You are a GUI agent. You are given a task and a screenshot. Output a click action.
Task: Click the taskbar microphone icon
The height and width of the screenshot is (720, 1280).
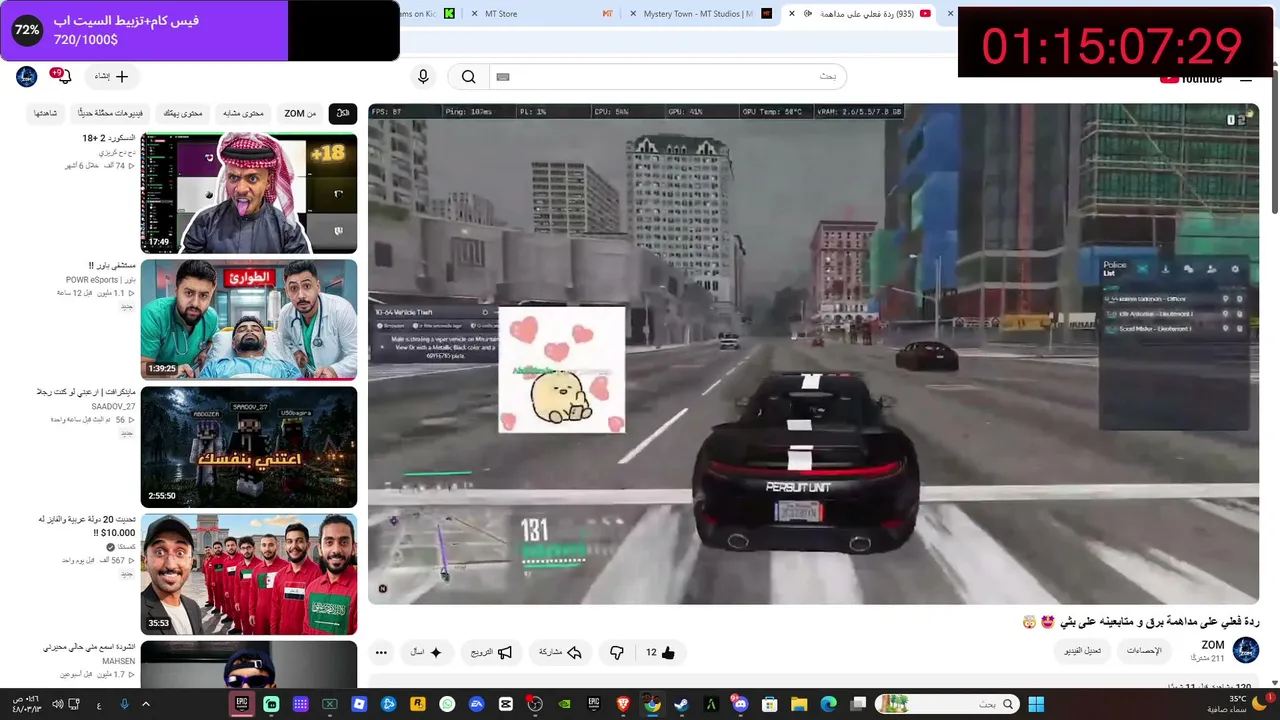[x=124, y=704]
